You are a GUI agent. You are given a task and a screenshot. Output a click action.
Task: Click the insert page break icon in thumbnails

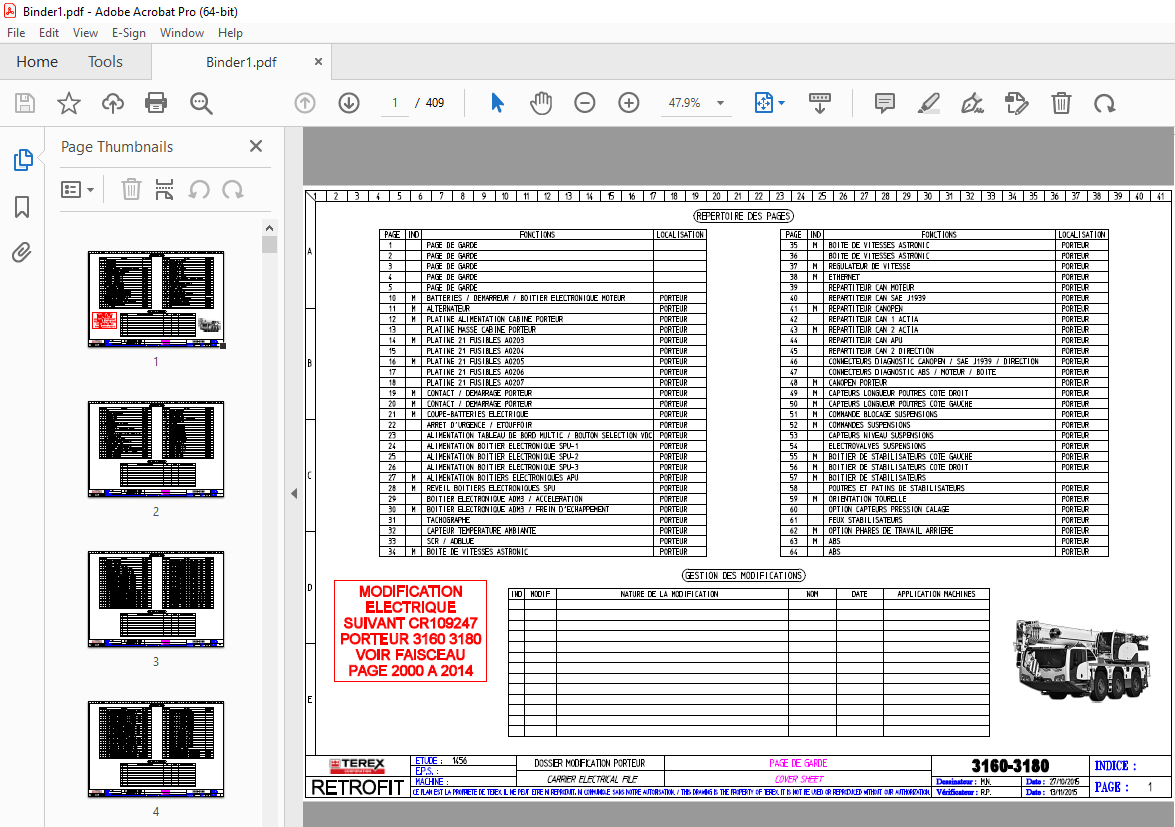pyautogui.click(x=164, y=190)
